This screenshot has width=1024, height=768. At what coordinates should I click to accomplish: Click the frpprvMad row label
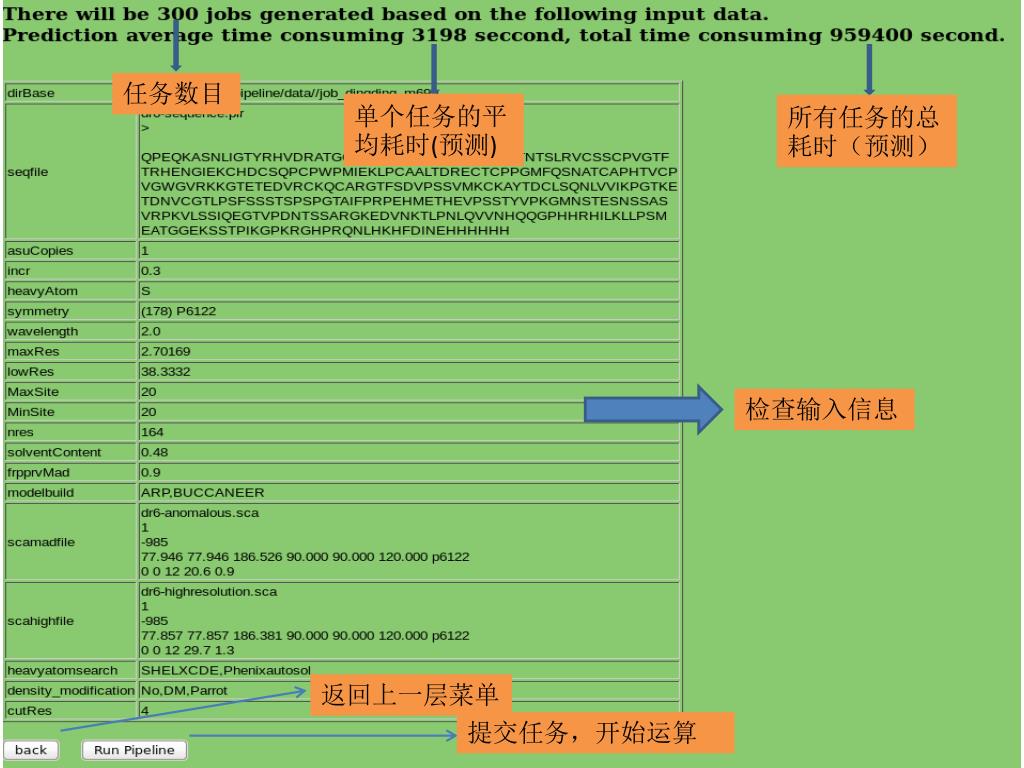(x=38, y=473)
